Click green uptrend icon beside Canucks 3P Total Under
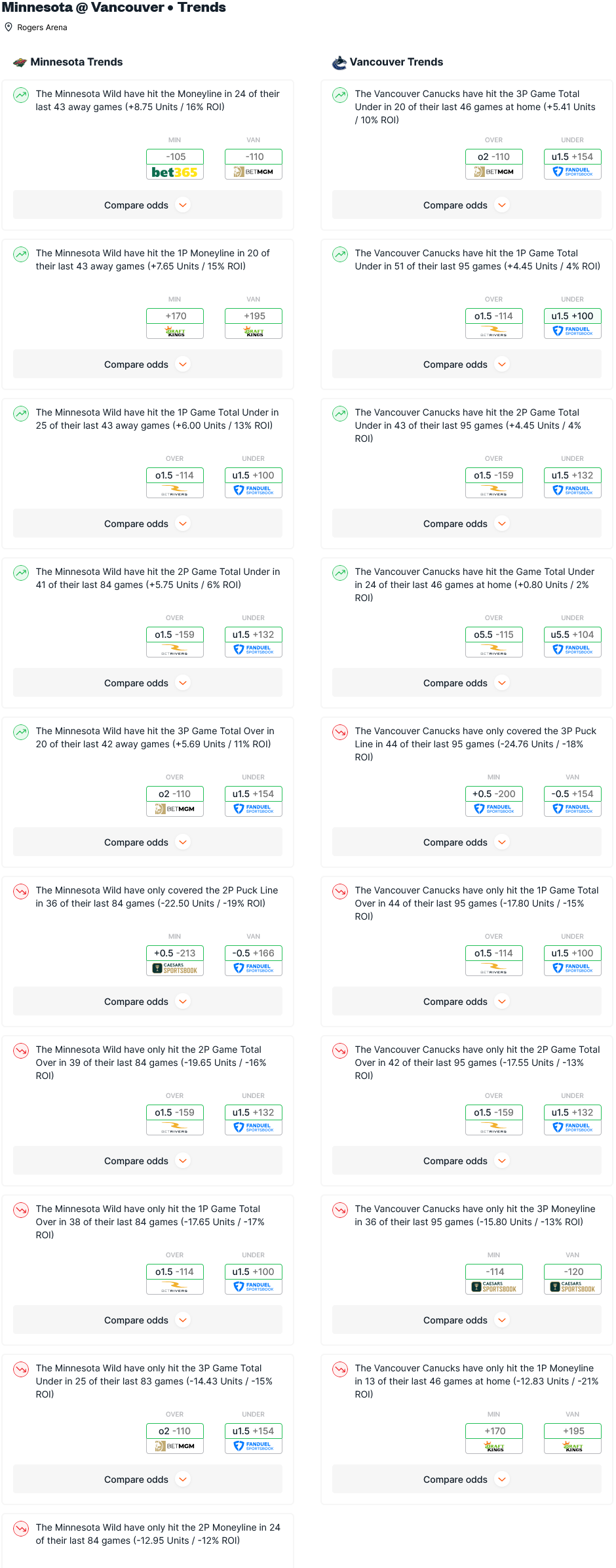The image size is (616, 1568). pyautogui.click(x=340, y=95)
